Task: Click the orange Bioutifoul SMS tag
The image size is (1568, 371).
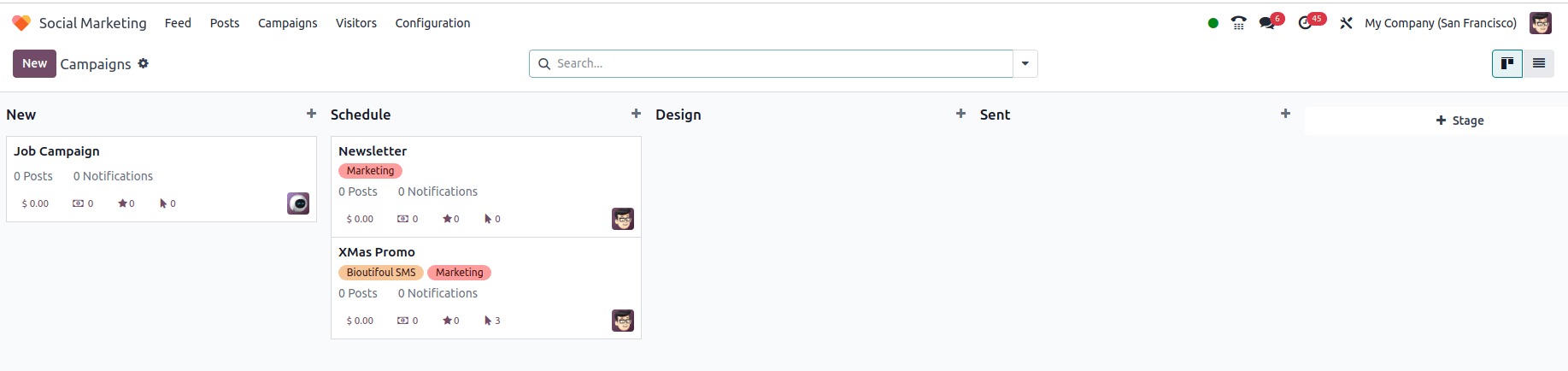Action: coord(381,273)
